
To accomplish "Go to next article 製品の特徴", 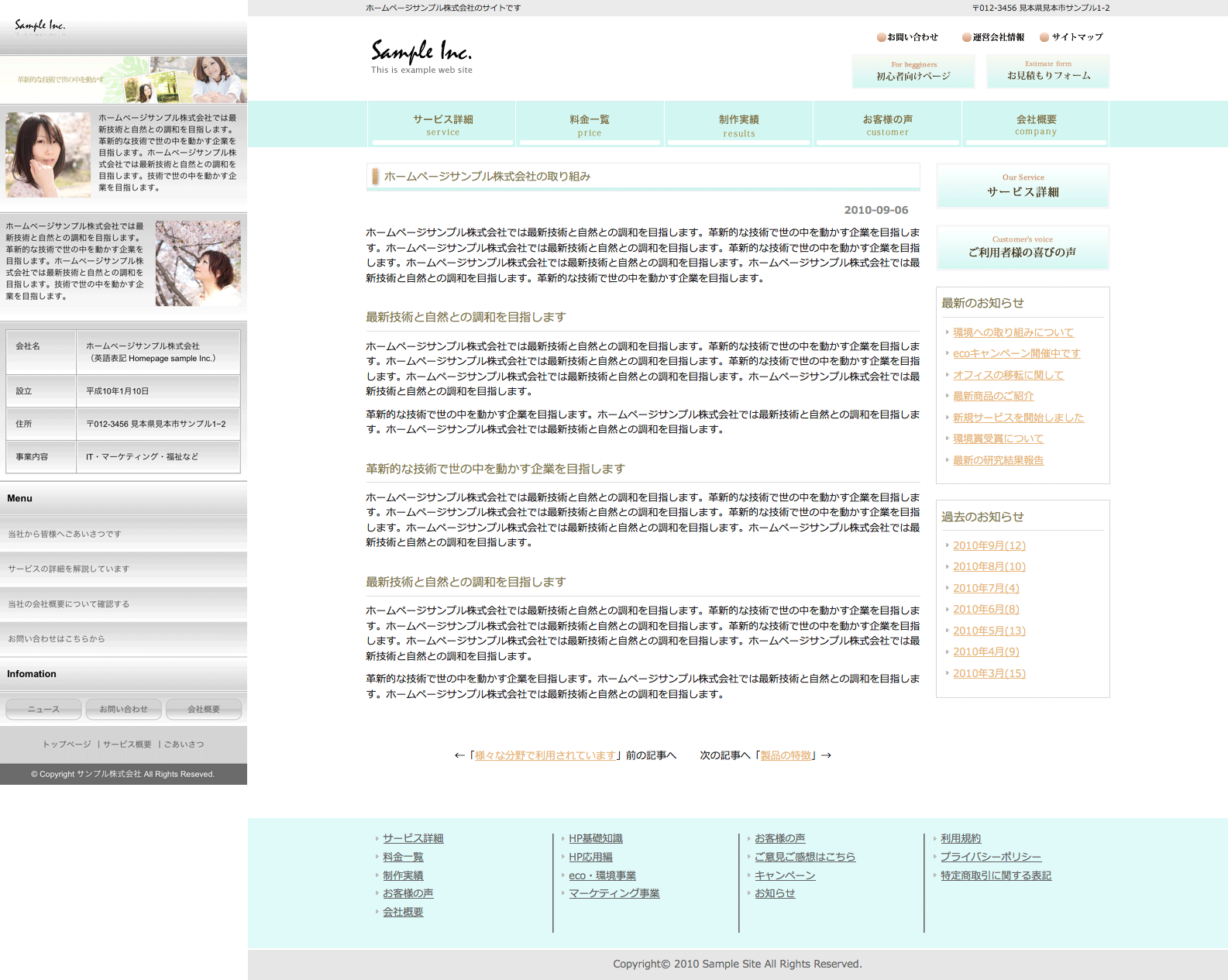I will (x=786, y=755).
